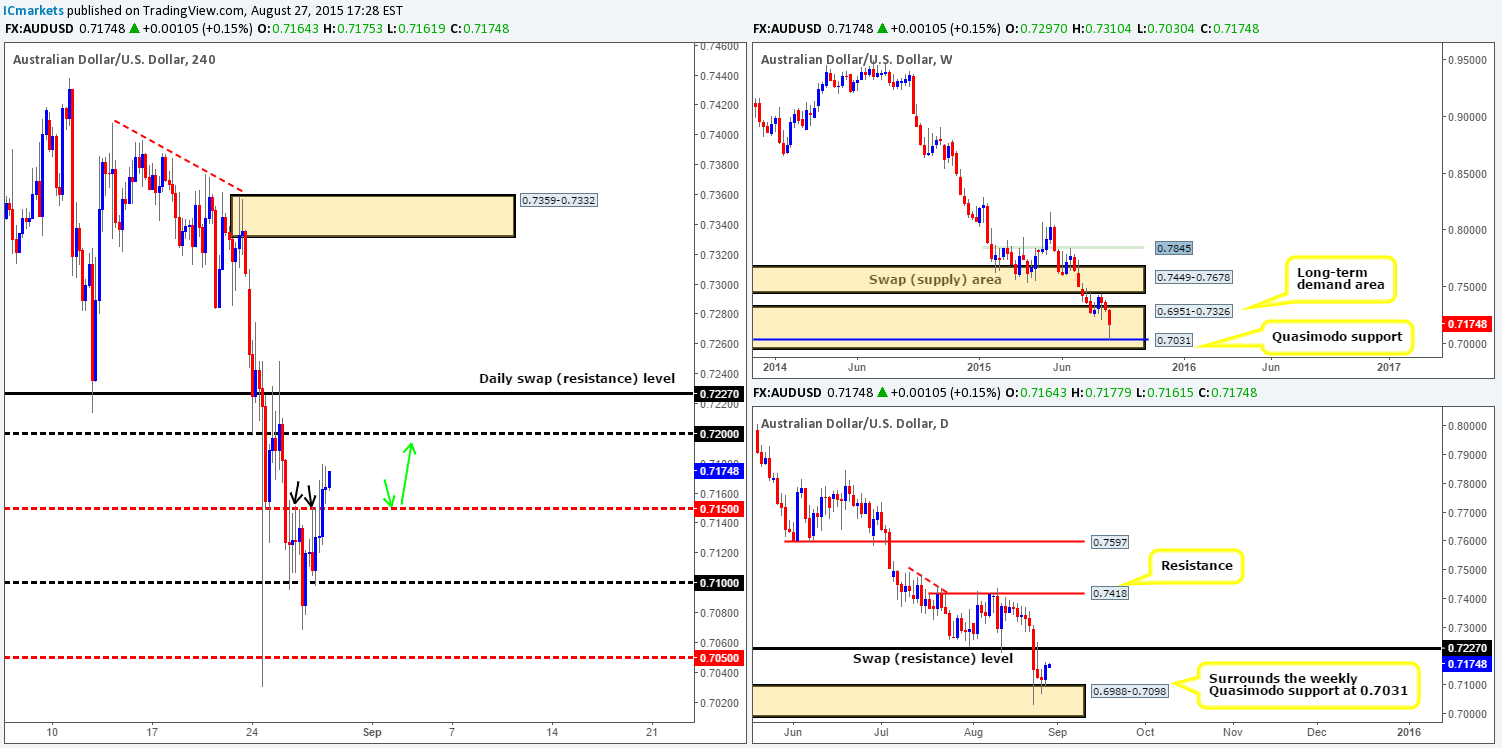1502x748 pixels.
Task: Click the 'Australian Dollar/U.S. Dollar, D' chart title
Action: pyautogui.click(x=857, y=423)
